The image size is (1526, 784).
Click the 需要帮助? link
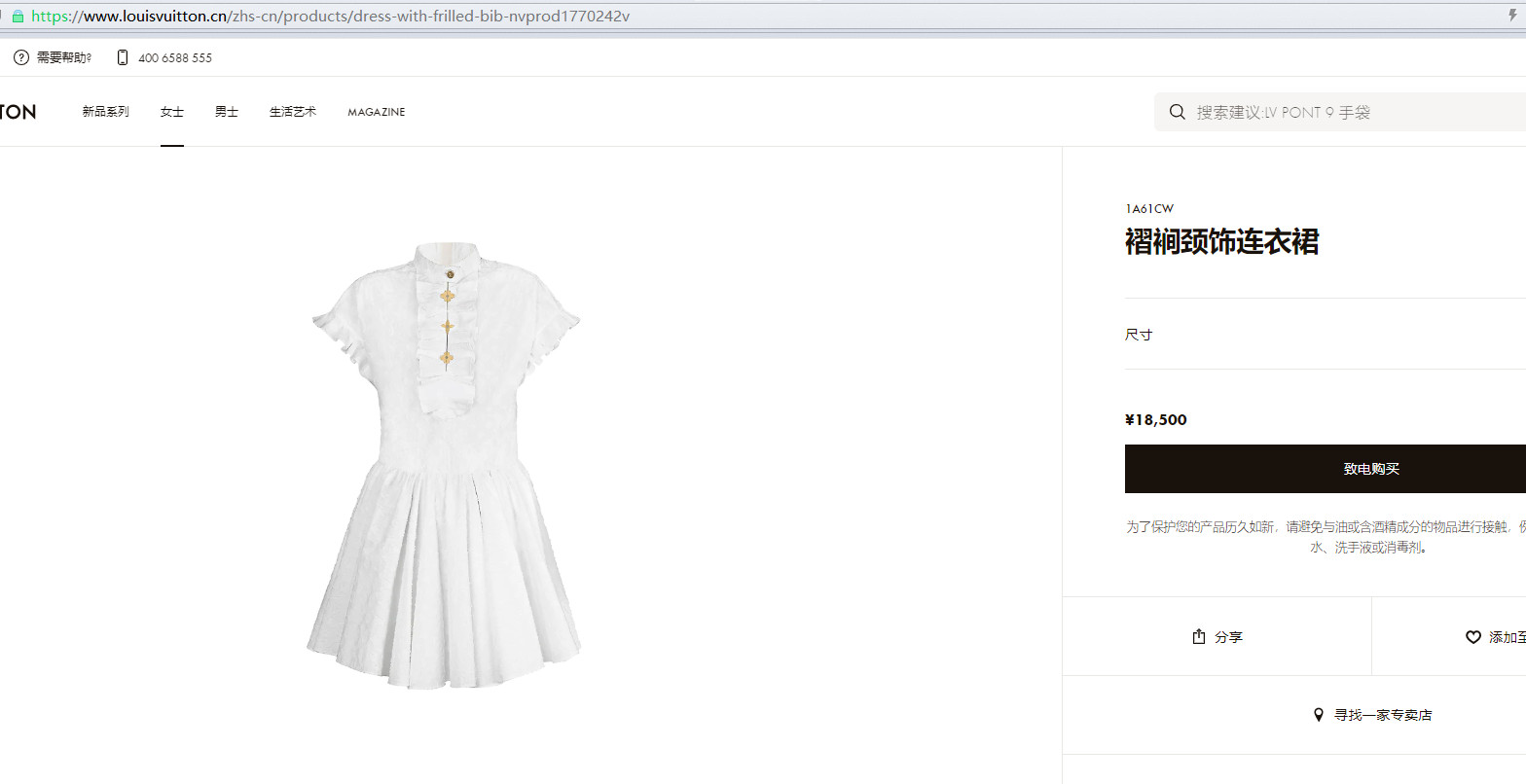64,57
